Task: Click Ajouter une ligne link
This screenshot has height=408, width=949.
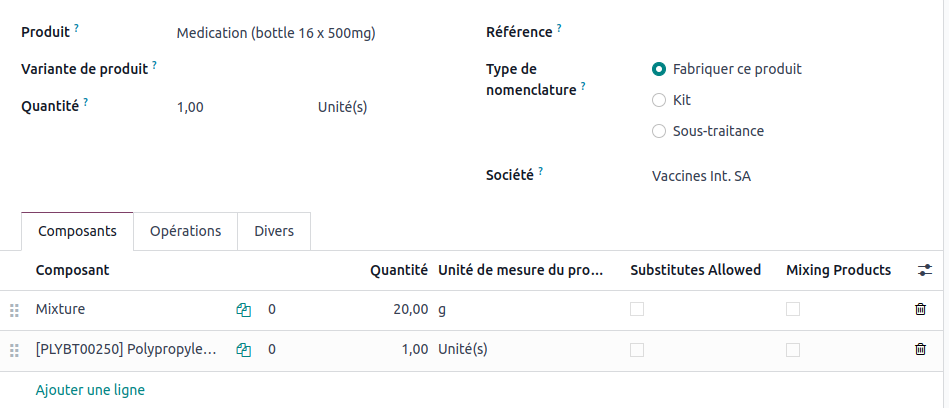Action: pos(90,390)
